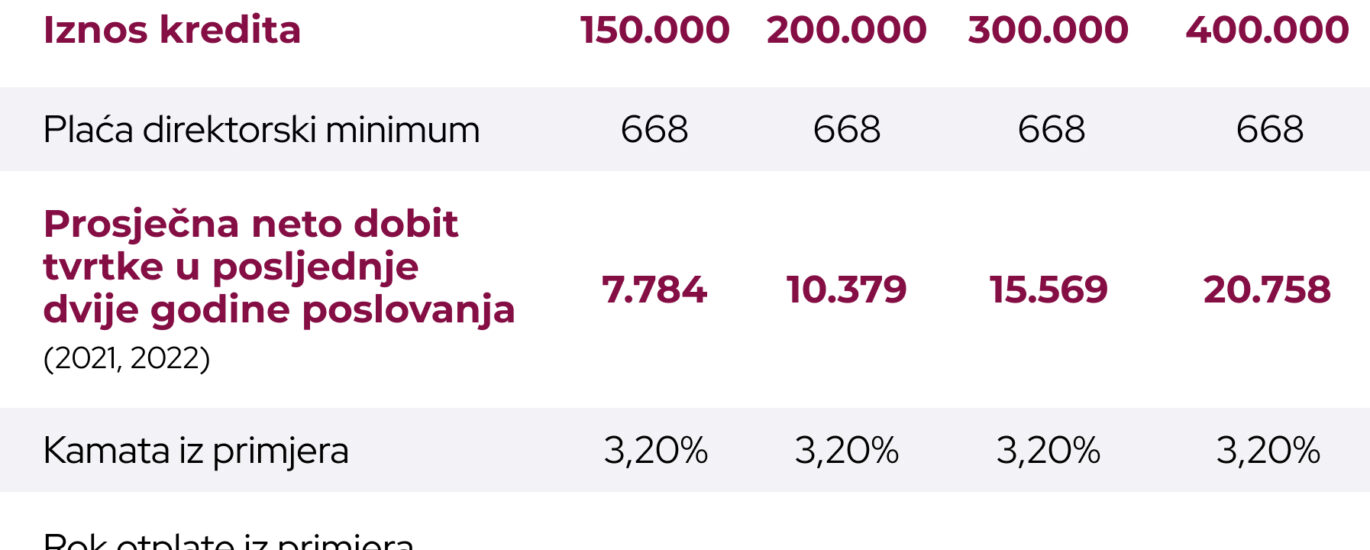Select the 400.000 loan amount header
Viewport: 1370px width, 550px height.
pyautogui.click(x=1267, y=30)
